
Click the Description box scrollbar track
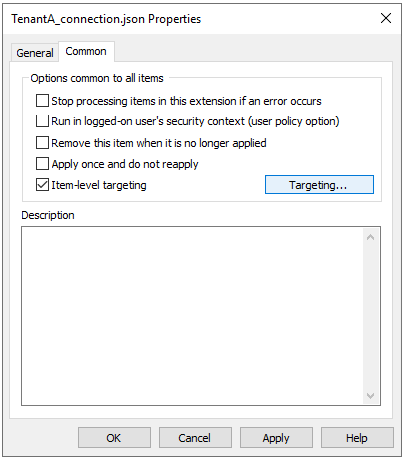pyautogui.click(x=370, y=316)
